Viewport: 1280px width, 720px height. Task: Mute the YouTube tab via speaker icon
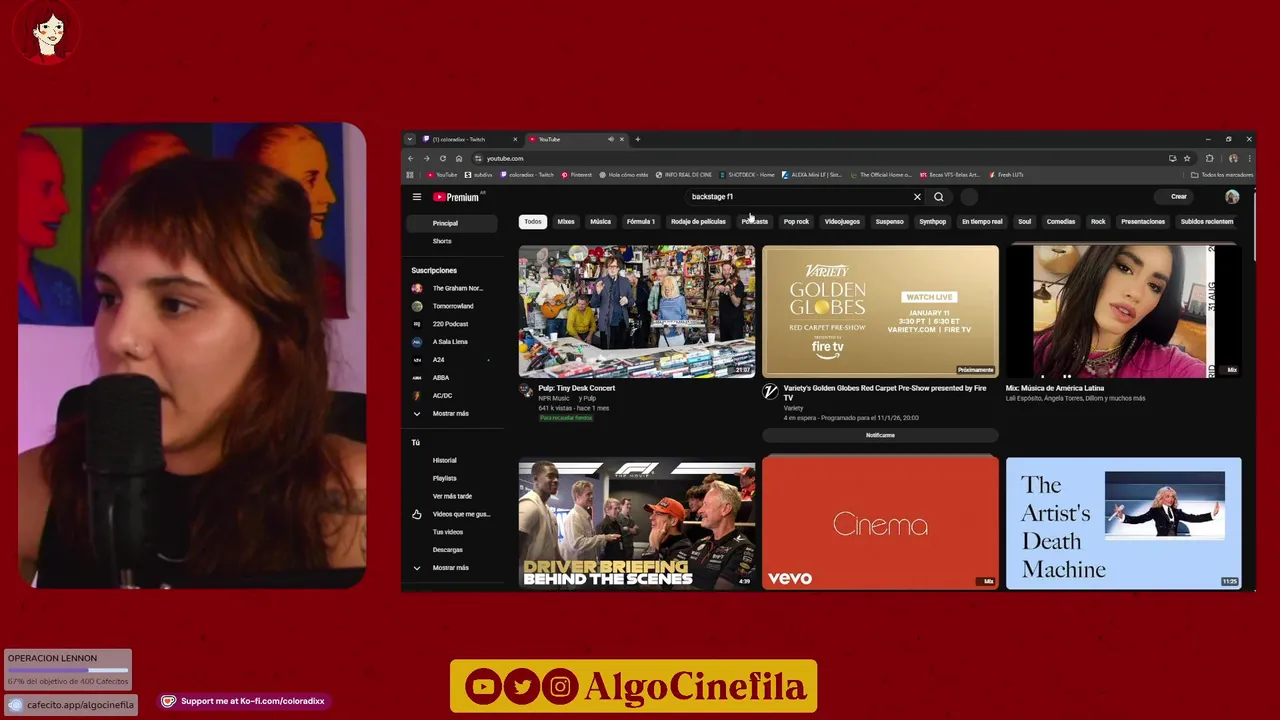pyautogui.click(x=610, y=139)
